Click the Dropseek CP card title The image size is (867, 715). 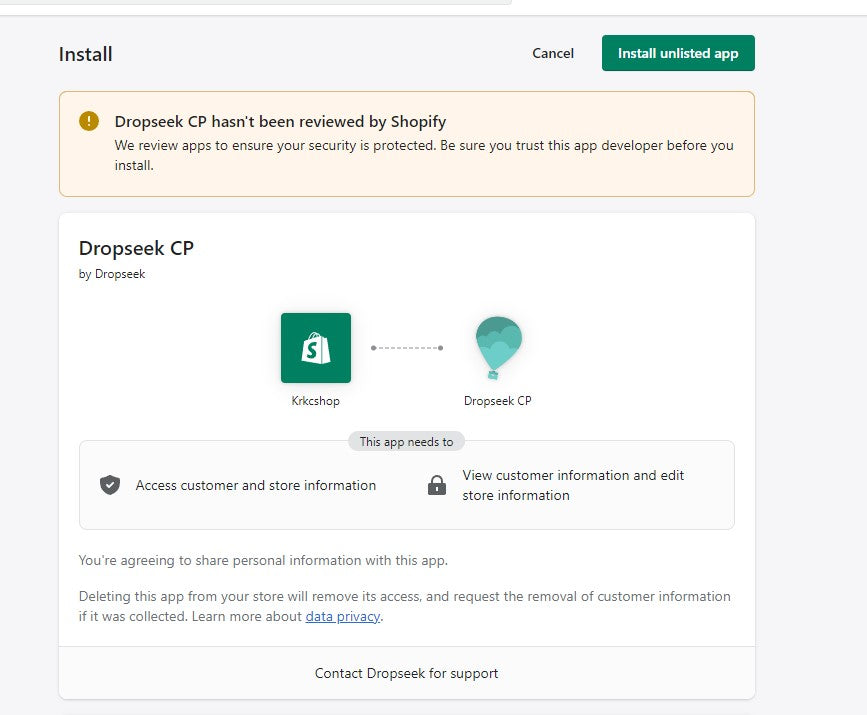136,249
